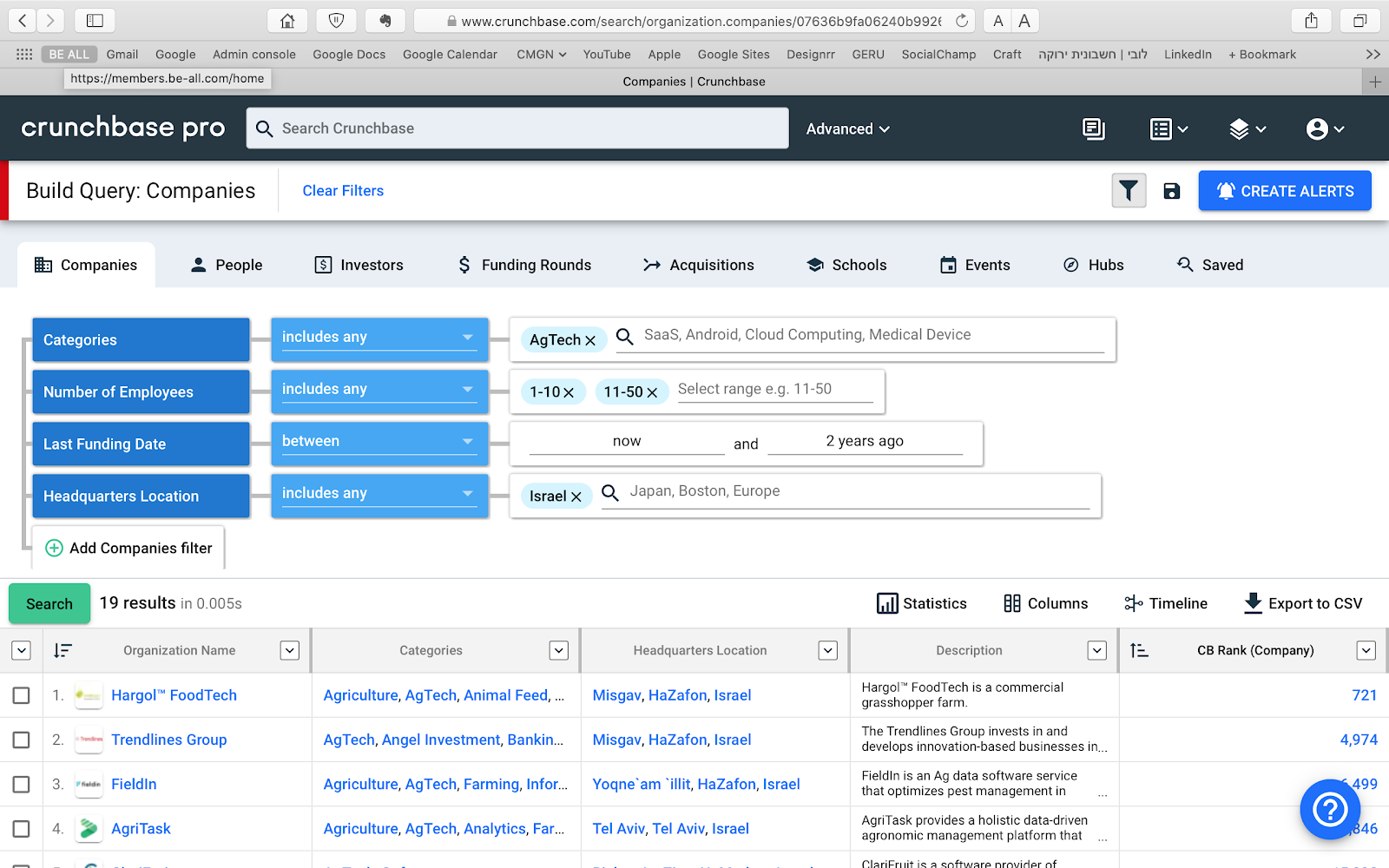
Task: Sort by CB Rank using its sort icon
Action: [1139, 650]
